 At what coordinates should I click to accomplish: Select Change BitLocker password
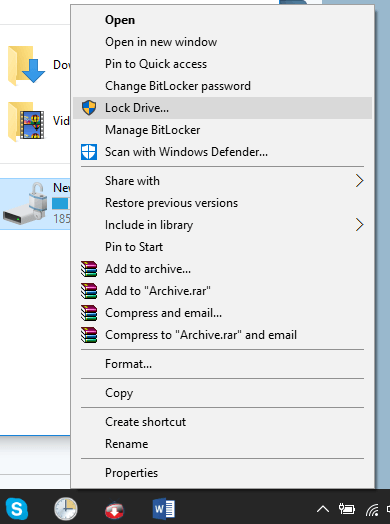pos(223,86)
